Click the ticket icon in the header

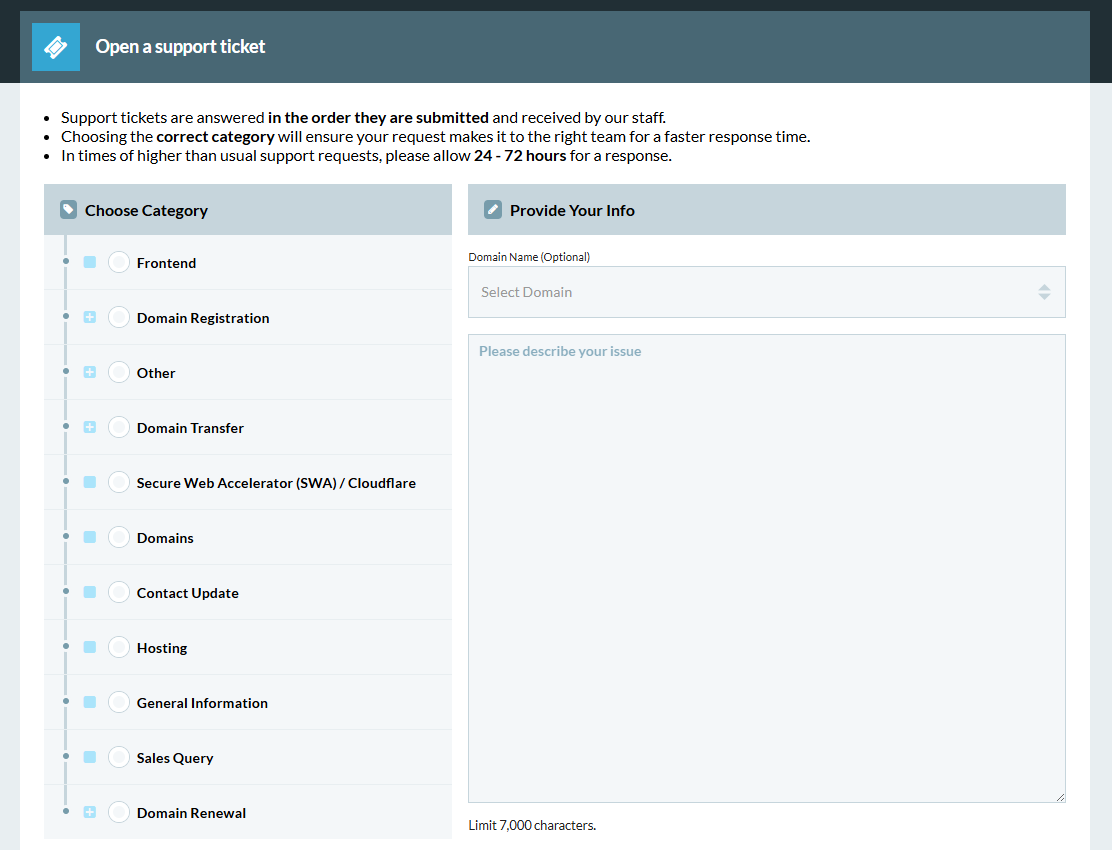[x=56, y=47]
